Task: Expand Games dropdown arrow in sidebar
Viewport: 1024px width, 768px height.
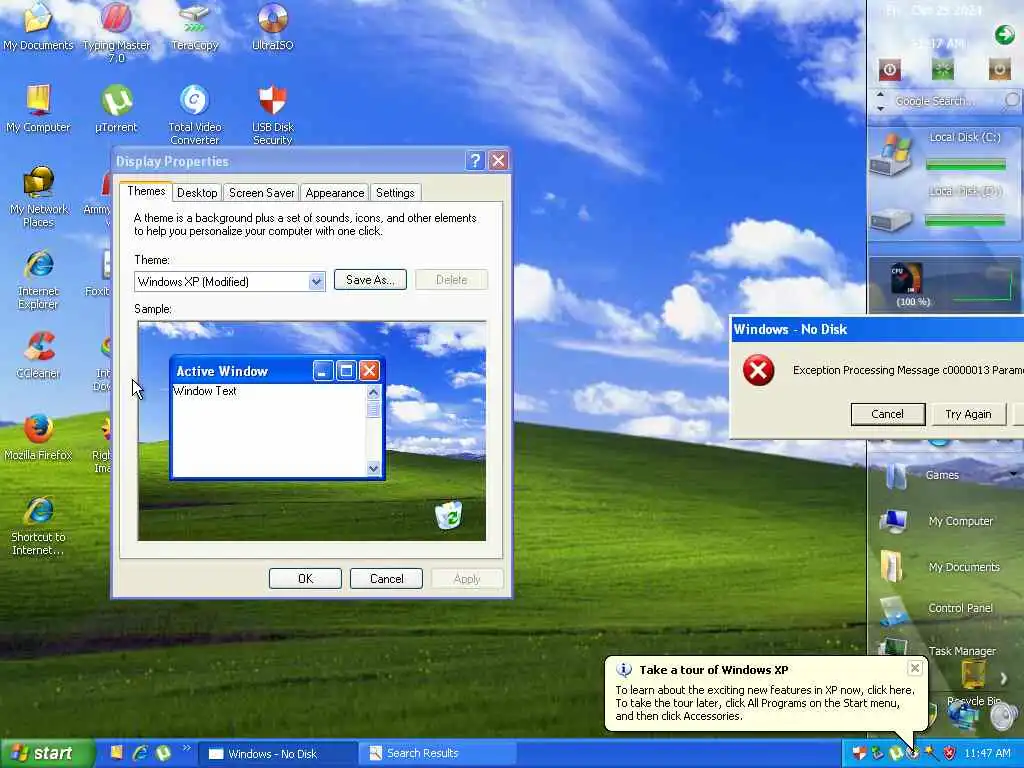Action: [x=1013, y=474]
